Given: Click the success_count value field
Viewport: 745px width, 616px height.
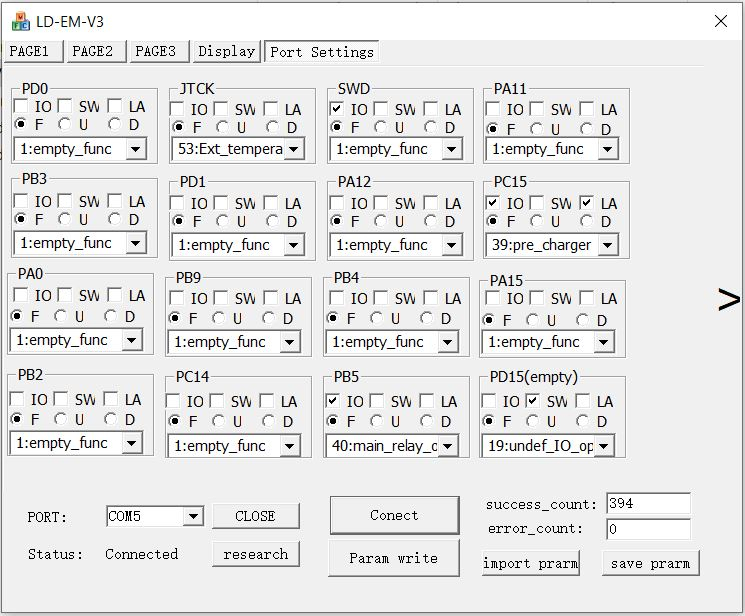Looking at the screenshot, I should point(647,504).
